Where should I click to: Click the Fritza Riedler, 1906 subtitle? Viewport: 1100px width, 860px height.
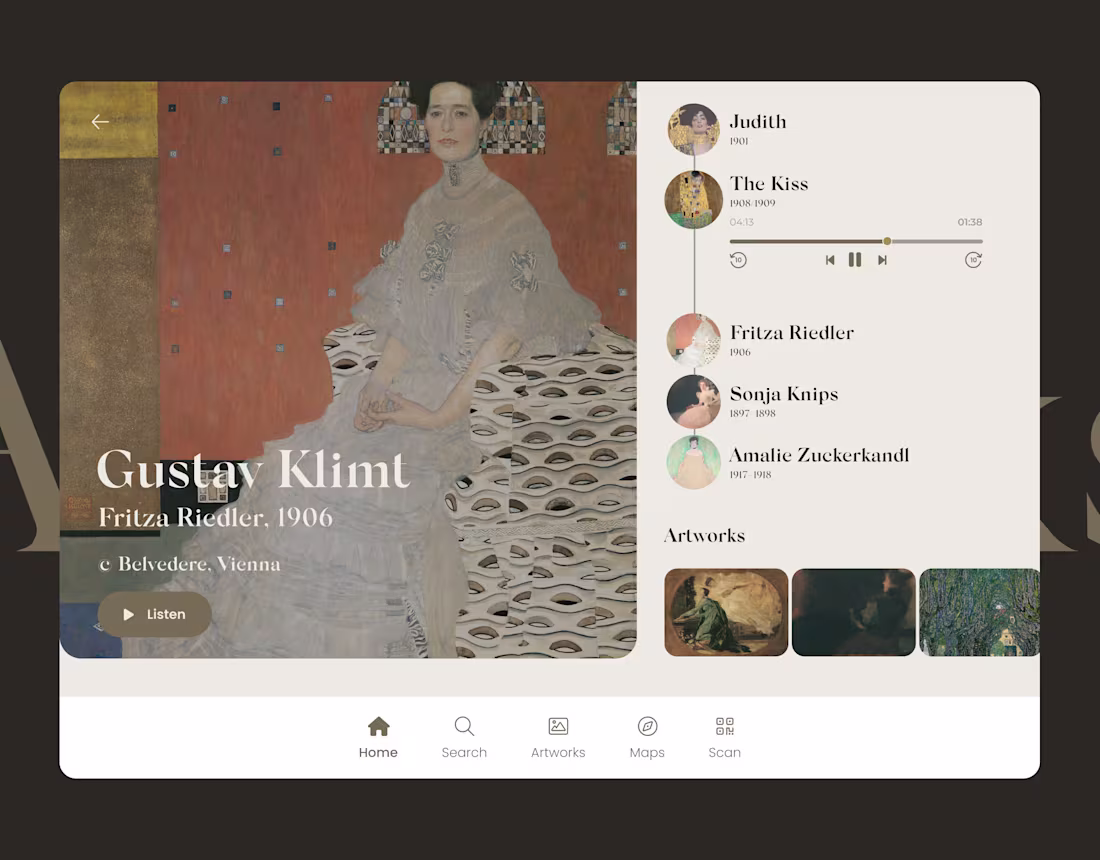[x=215, y=518]
